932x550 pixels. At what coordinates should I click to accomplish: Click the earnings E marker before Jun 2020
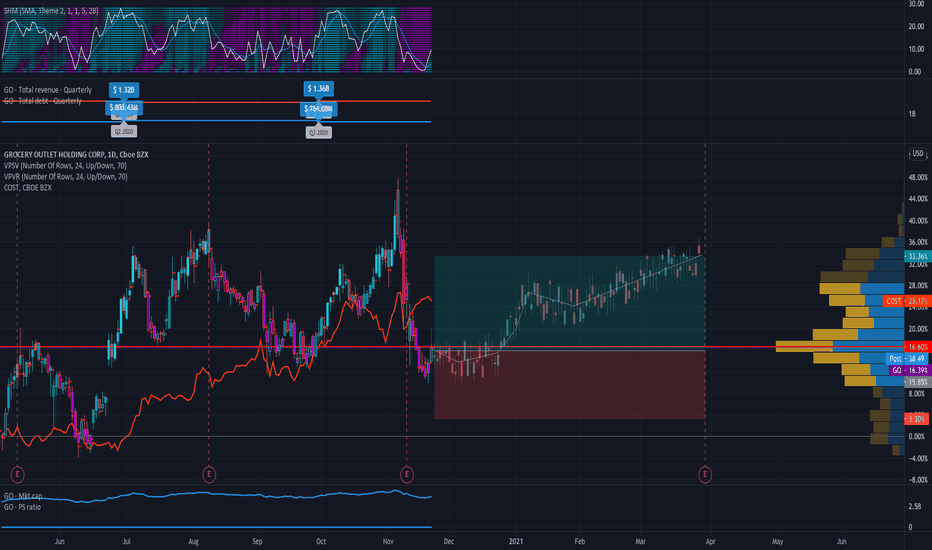17,474
